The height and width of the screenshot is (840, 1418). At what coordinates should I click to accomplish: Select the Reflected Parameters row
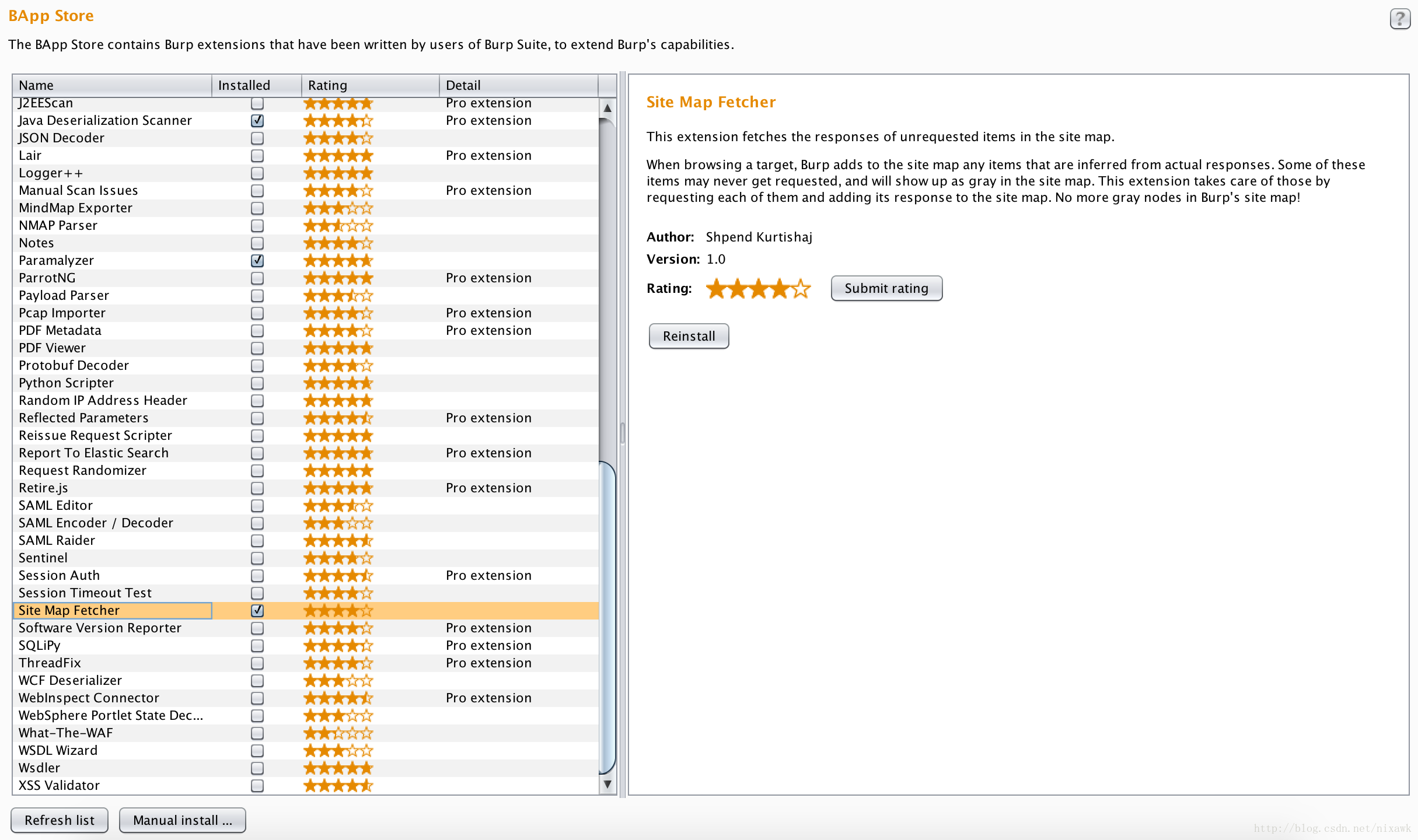point(306,418)
